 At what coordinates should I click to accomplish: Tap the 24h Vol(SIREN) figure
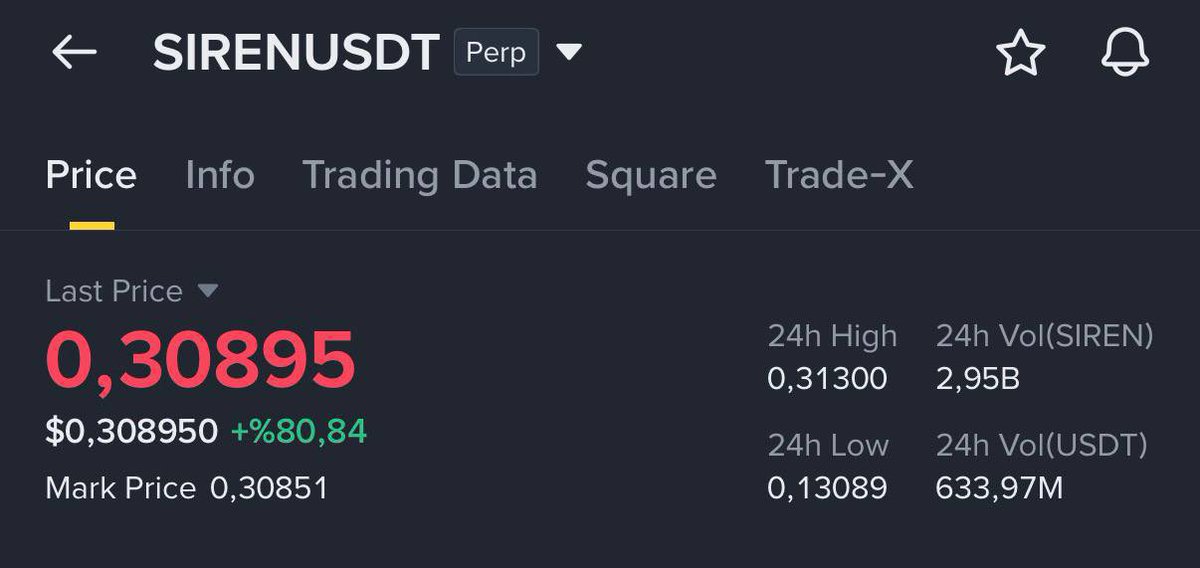tap(977, 379)
